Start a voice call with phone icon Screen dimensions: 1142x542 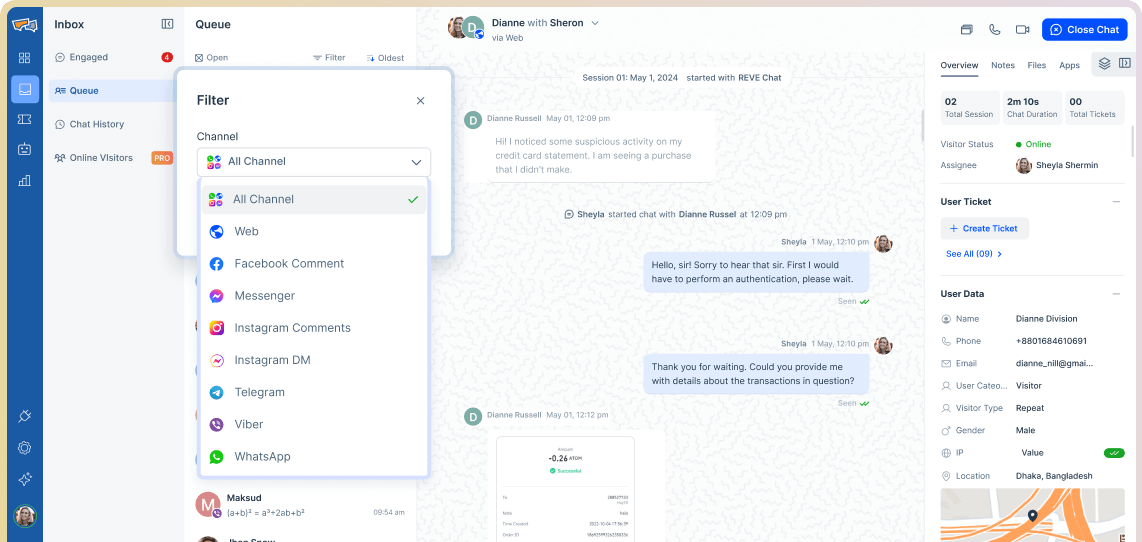(994, 30)
